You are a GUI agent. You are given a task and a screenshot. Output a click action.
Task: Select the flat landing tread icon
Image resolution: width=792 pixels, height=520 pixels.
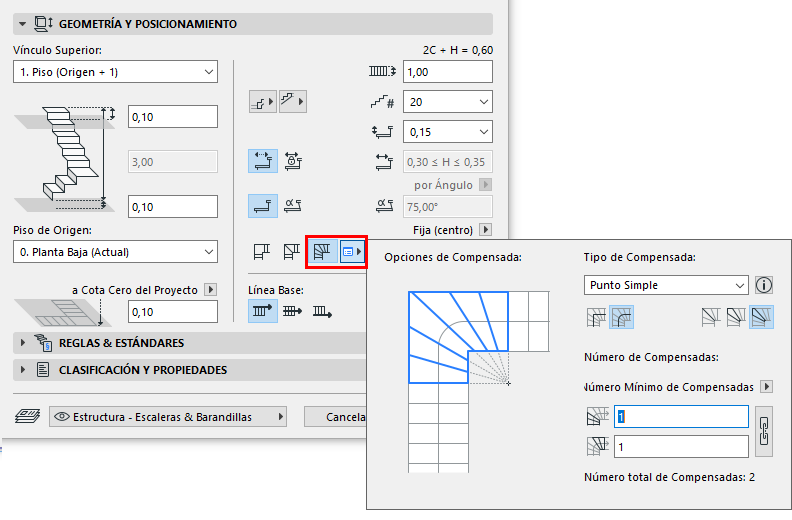pos(263,206)
